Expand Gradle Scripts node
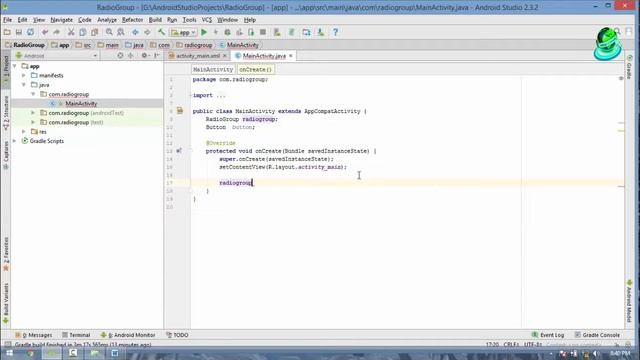640x360 pixels. click(x=15, y=141)
